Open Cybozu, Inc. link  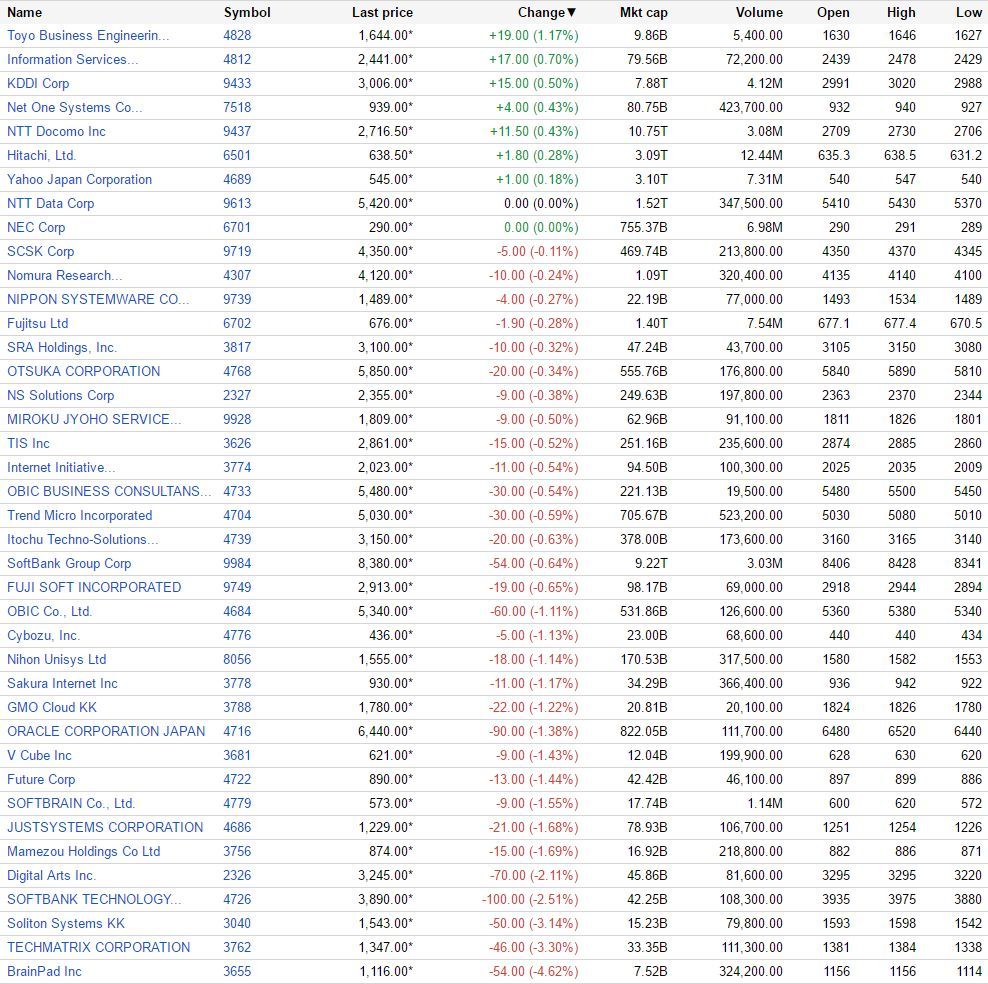43,635
